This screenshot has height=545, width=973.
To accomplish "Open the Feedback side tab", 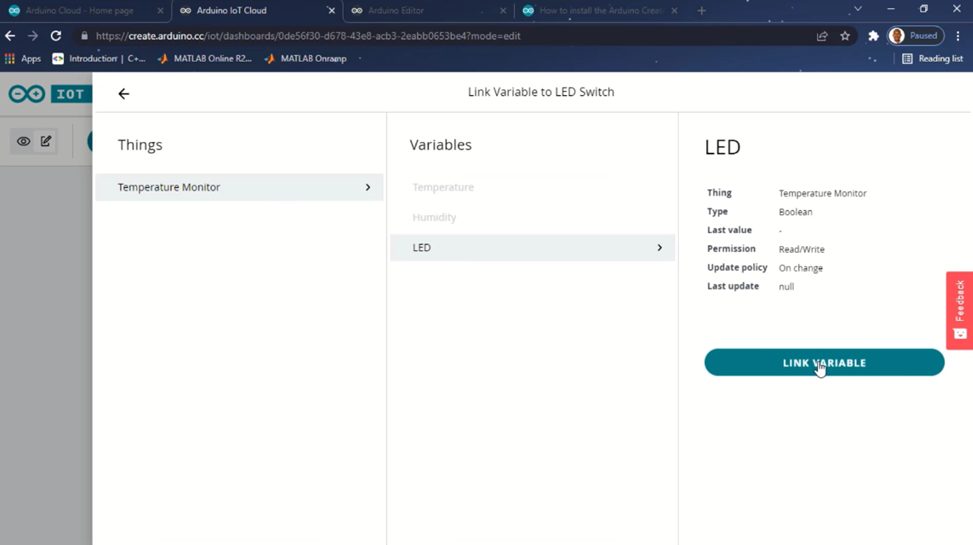I will tap(960, 309).
